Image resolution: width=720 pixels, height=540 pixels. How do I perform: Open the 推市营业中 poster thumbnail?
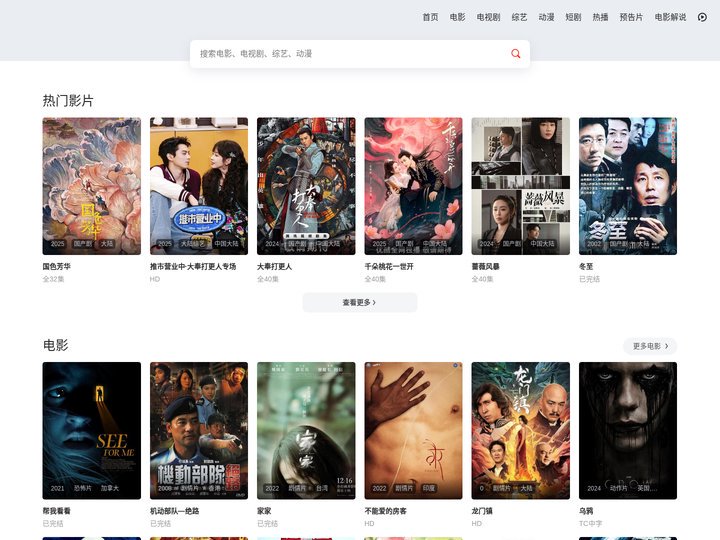coord(199,186)
